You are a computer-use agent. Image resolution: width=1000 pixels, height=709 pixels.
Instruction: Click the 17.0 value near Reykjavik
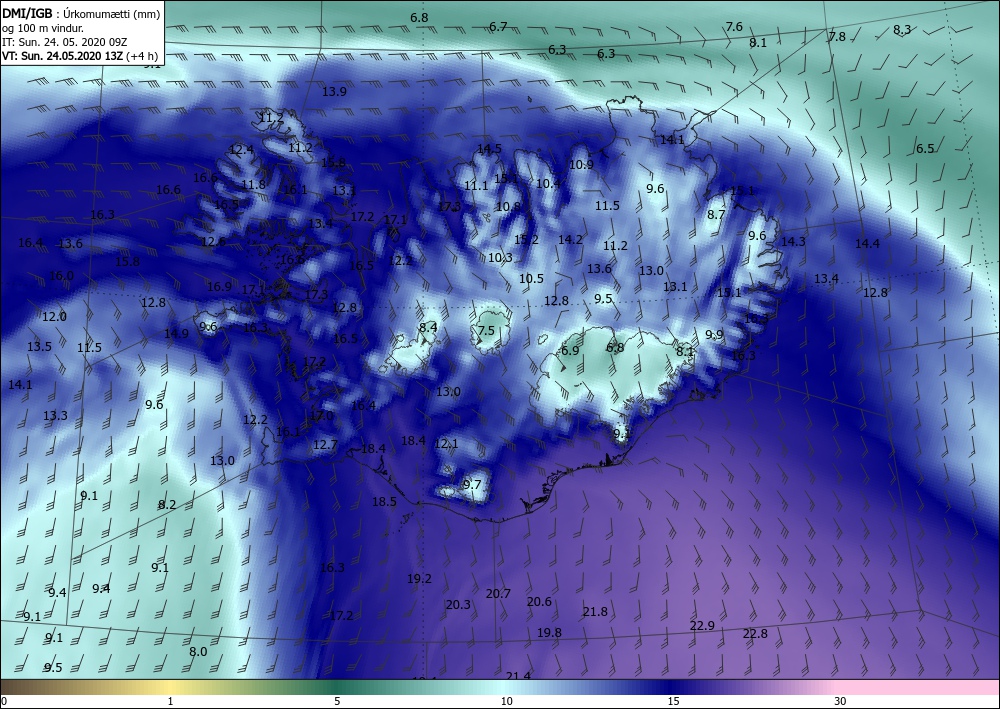321,416
